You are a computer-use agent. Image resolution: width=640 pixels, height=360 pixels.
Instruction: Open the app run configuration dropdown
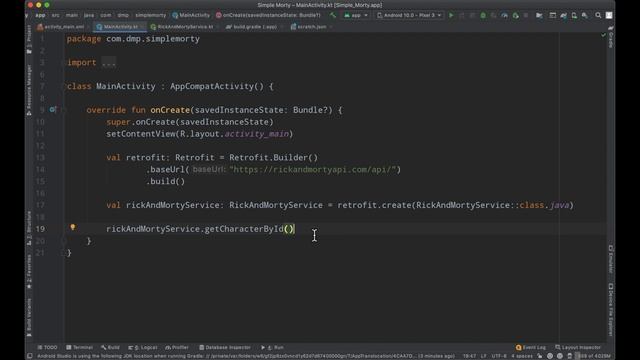click(x=356, y=15)
